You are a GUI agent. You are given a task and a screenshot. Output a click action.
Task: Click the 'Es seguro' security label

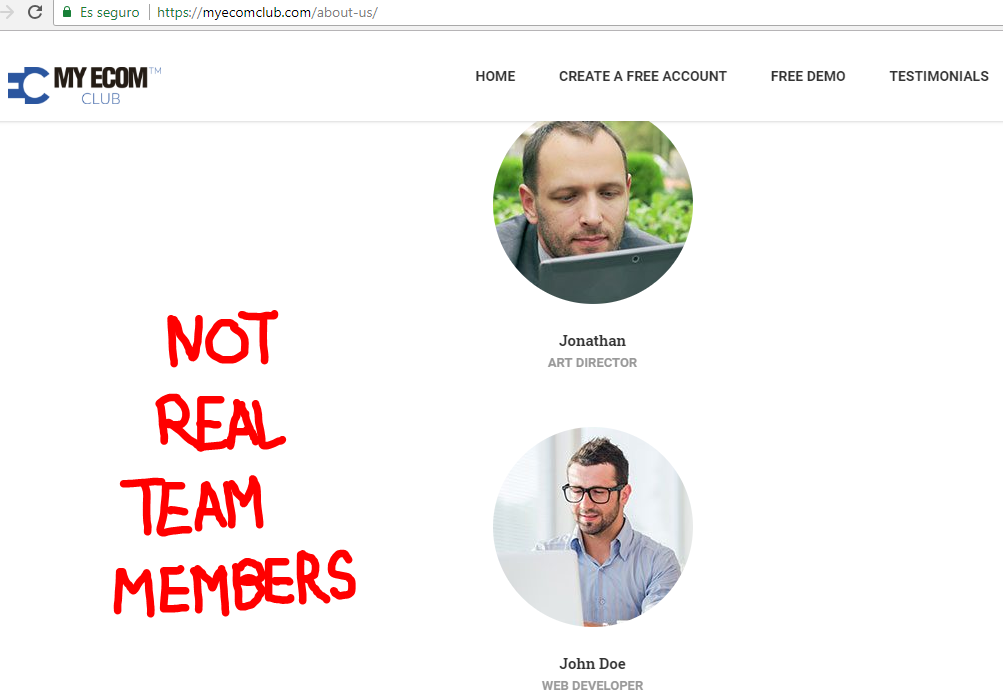pos(109,12)
